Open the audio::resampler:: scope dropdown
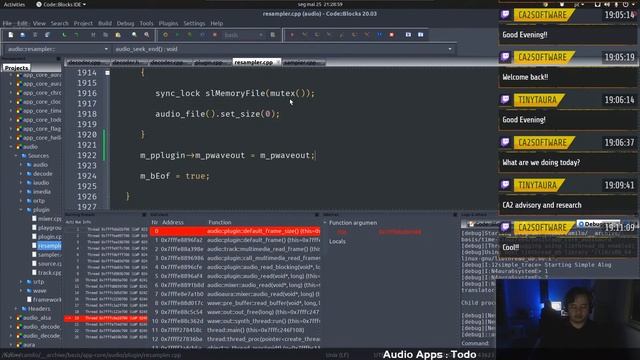Image resolution: width=640 pixels, height=360 pixels. coord(58,49)
